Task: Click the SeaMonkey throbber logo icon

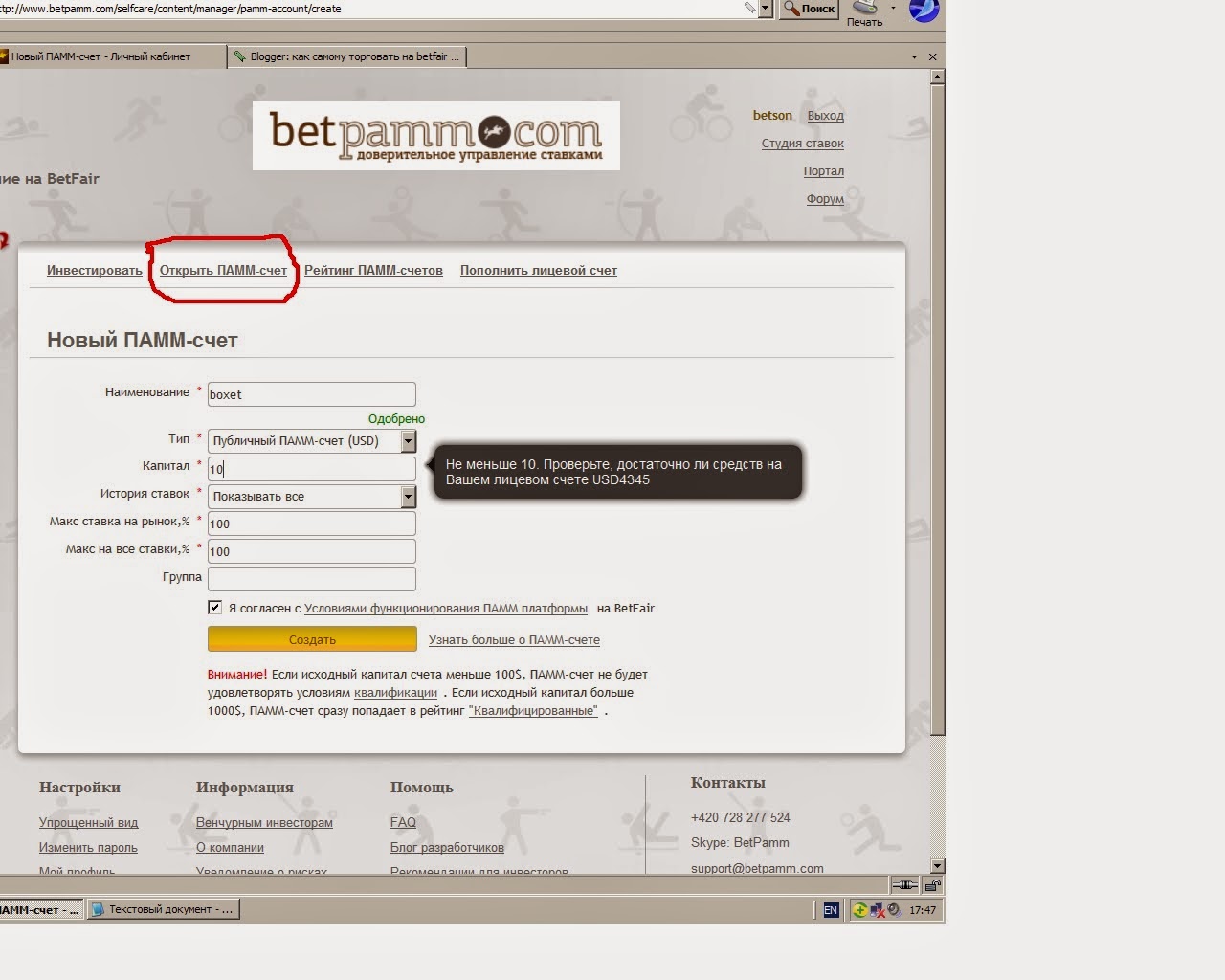Action: click(924, 11)
